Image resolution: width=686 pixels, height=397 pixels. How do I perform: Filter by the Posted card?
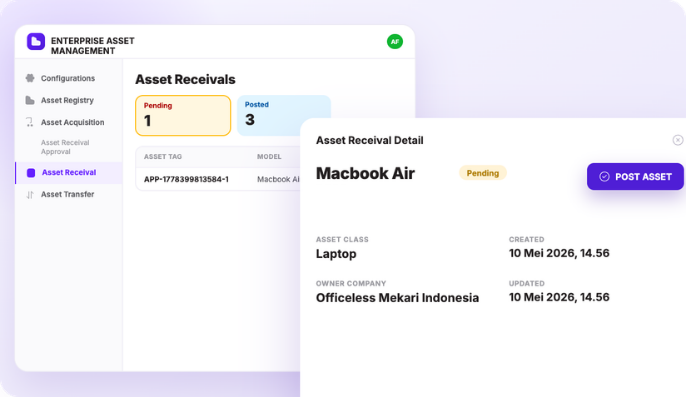coord(284,116)
